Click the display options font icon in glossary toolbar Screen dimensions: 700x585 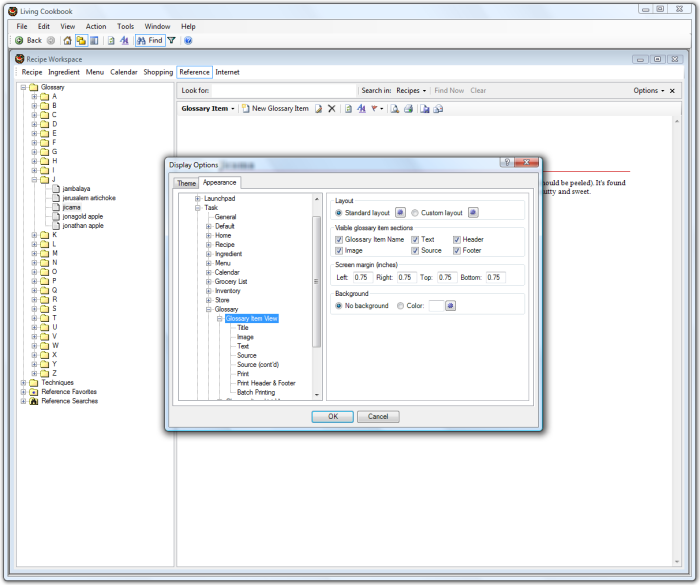(x=362, y=109)
